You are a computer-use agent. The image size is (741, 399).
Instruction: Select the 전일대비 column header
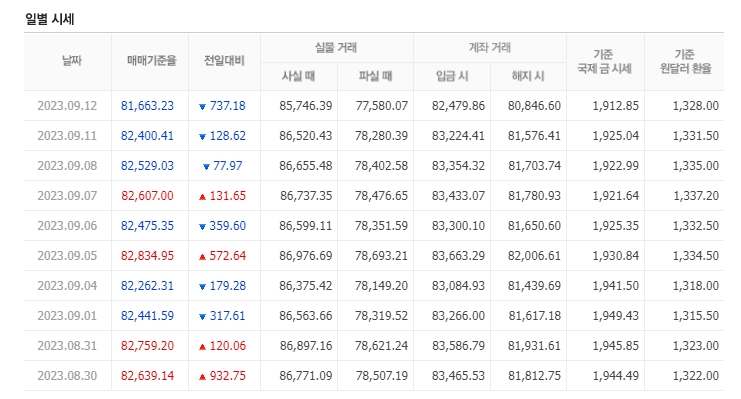point(224,61)
